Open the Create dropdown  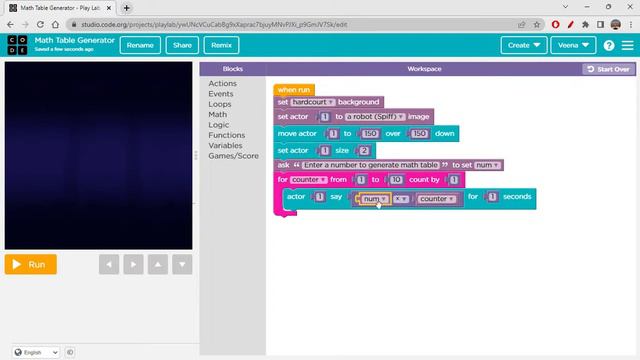[524, 45]
